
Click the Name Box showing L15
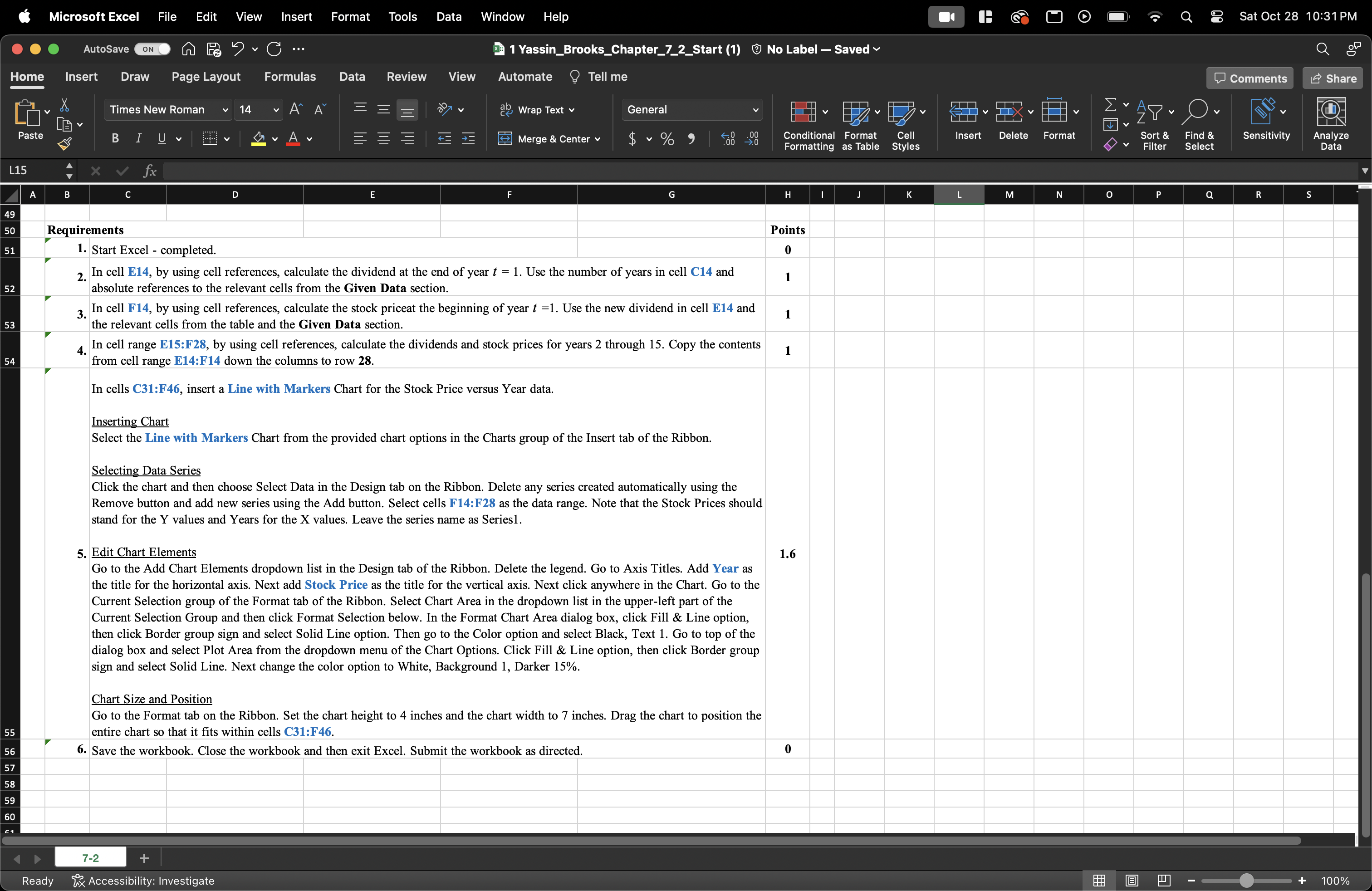pyautogui.click(x=33, y=171)
